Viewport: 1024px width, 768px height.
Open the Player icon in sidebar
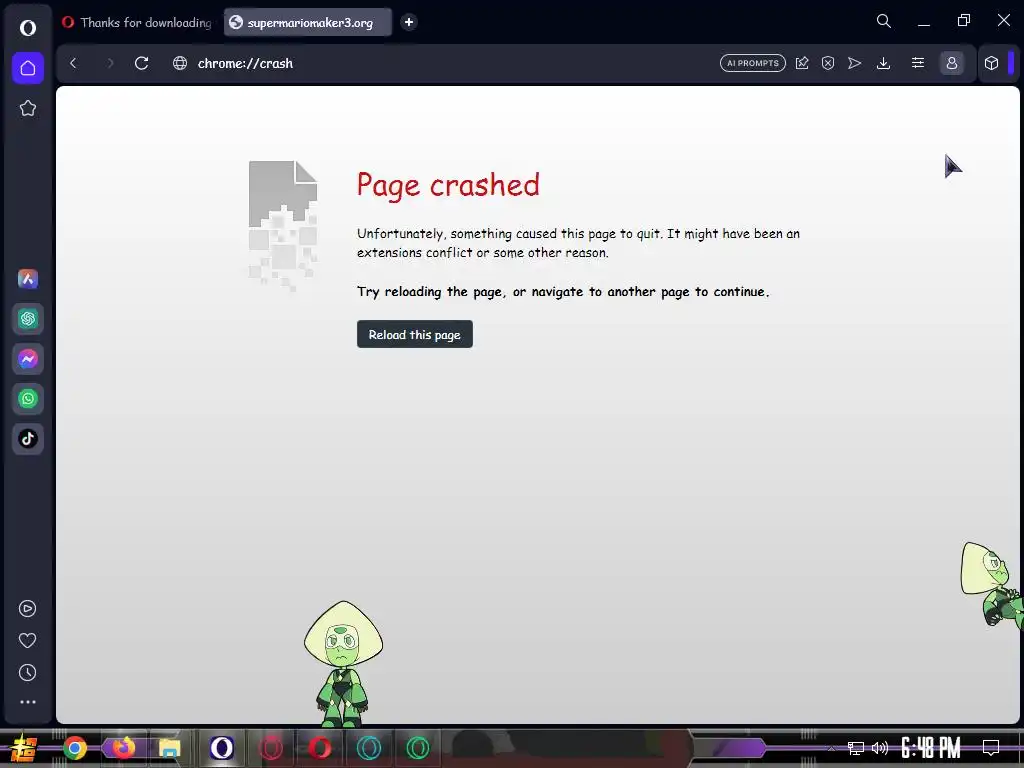27,609
